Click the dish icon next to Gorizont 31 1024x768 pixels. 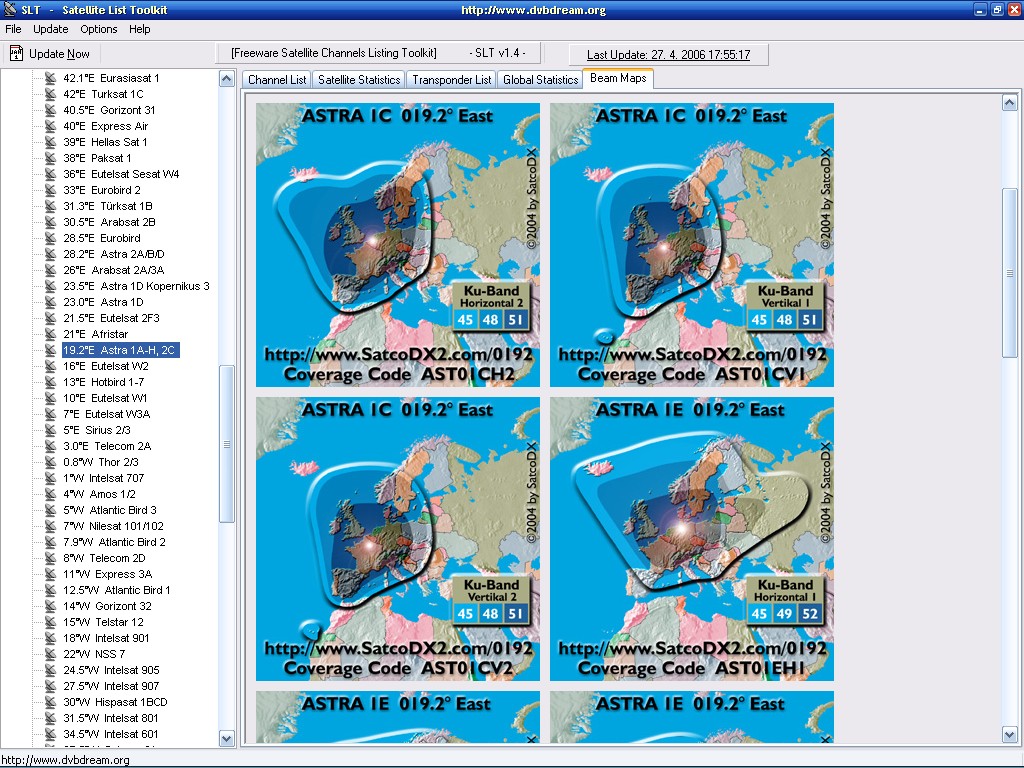(x=50, y=110)
